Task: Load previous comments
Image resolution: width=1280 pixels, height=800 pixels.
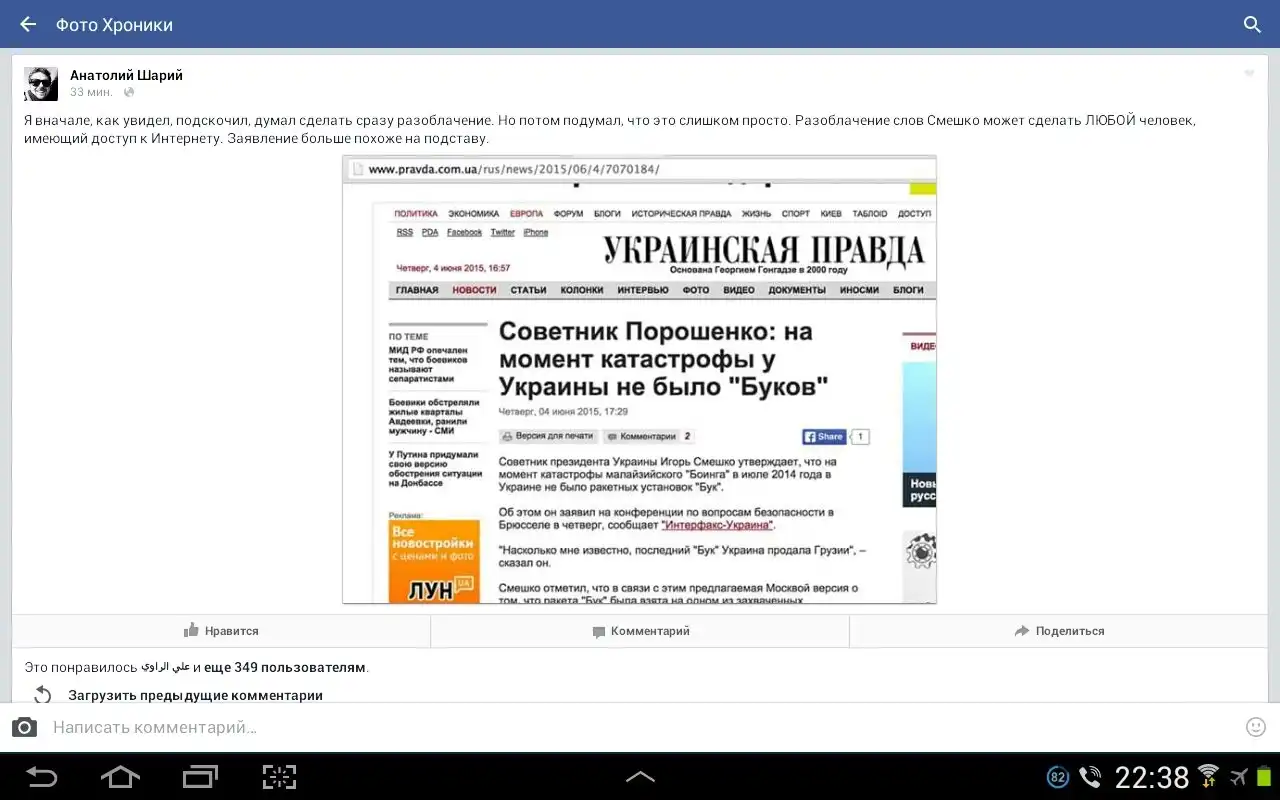Action: click(x=195, y=695)
